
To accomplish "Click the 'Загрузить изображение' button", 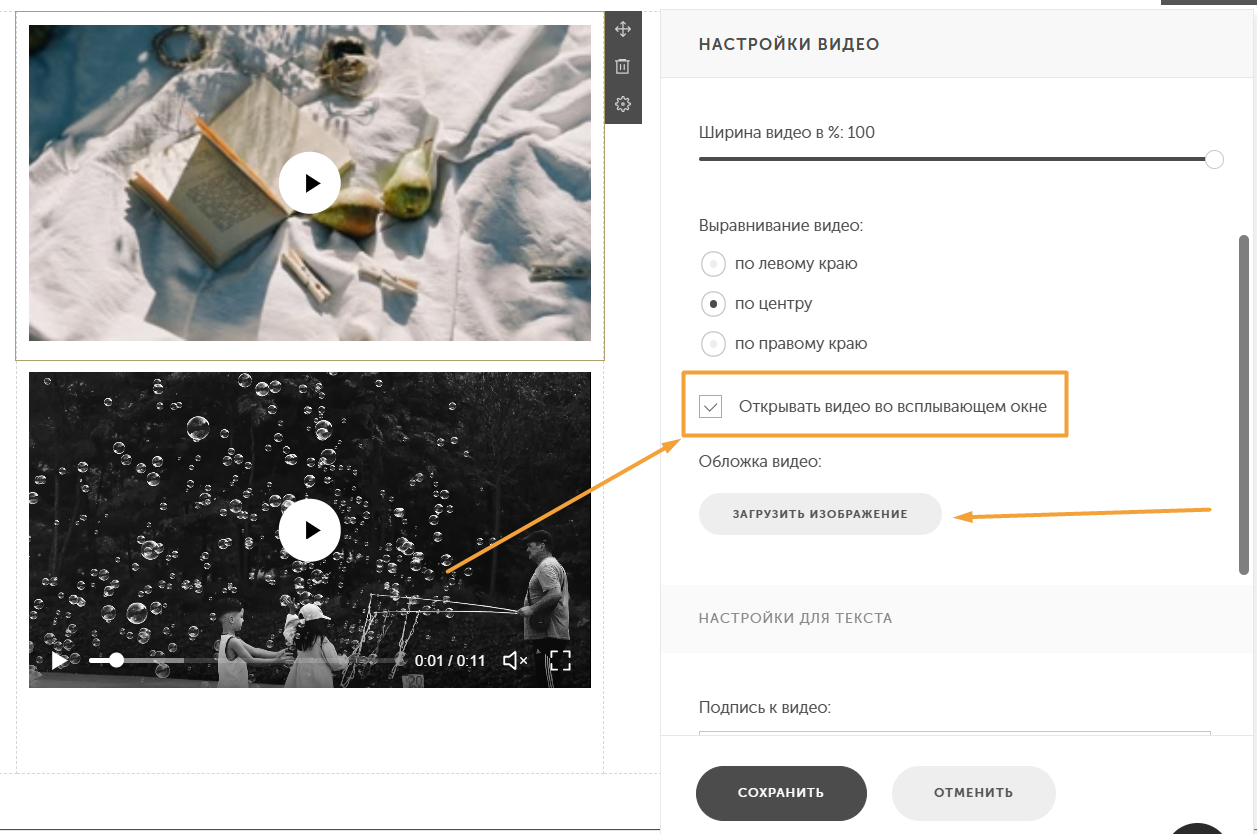I will 820,514.
